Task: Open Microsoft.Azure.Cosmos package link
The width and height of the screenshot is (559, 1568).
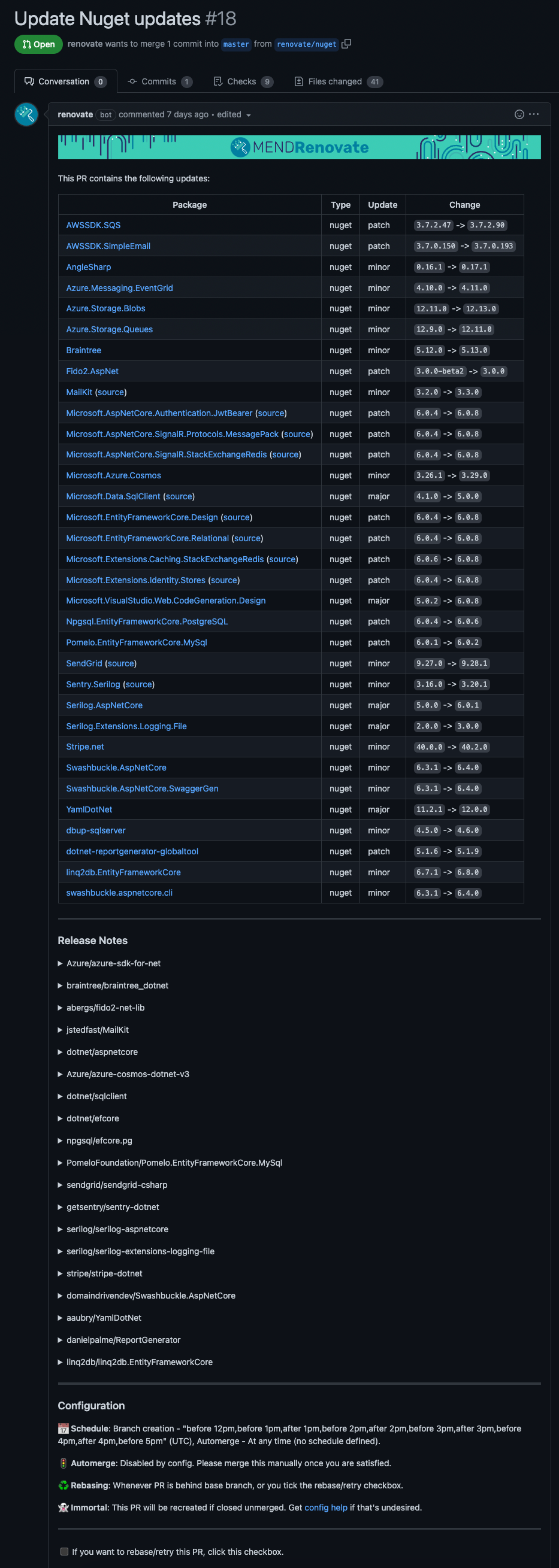Action: (x=113, y=475)
